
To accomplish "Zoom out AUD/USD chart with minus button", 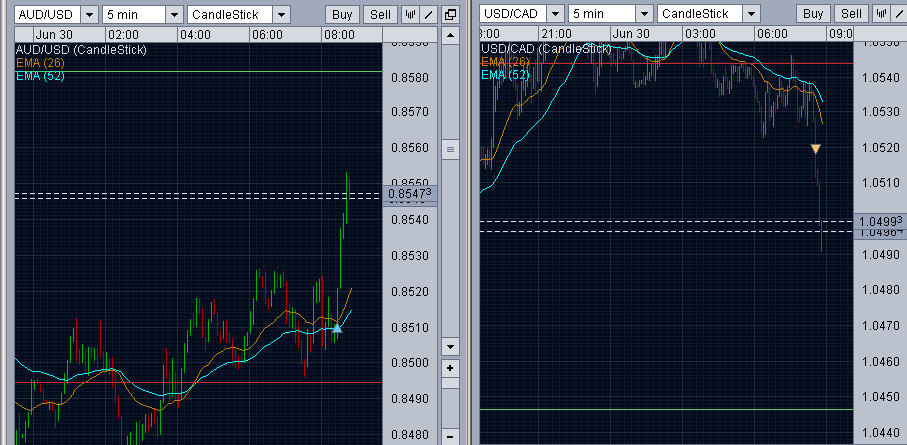I will point(450,436).
